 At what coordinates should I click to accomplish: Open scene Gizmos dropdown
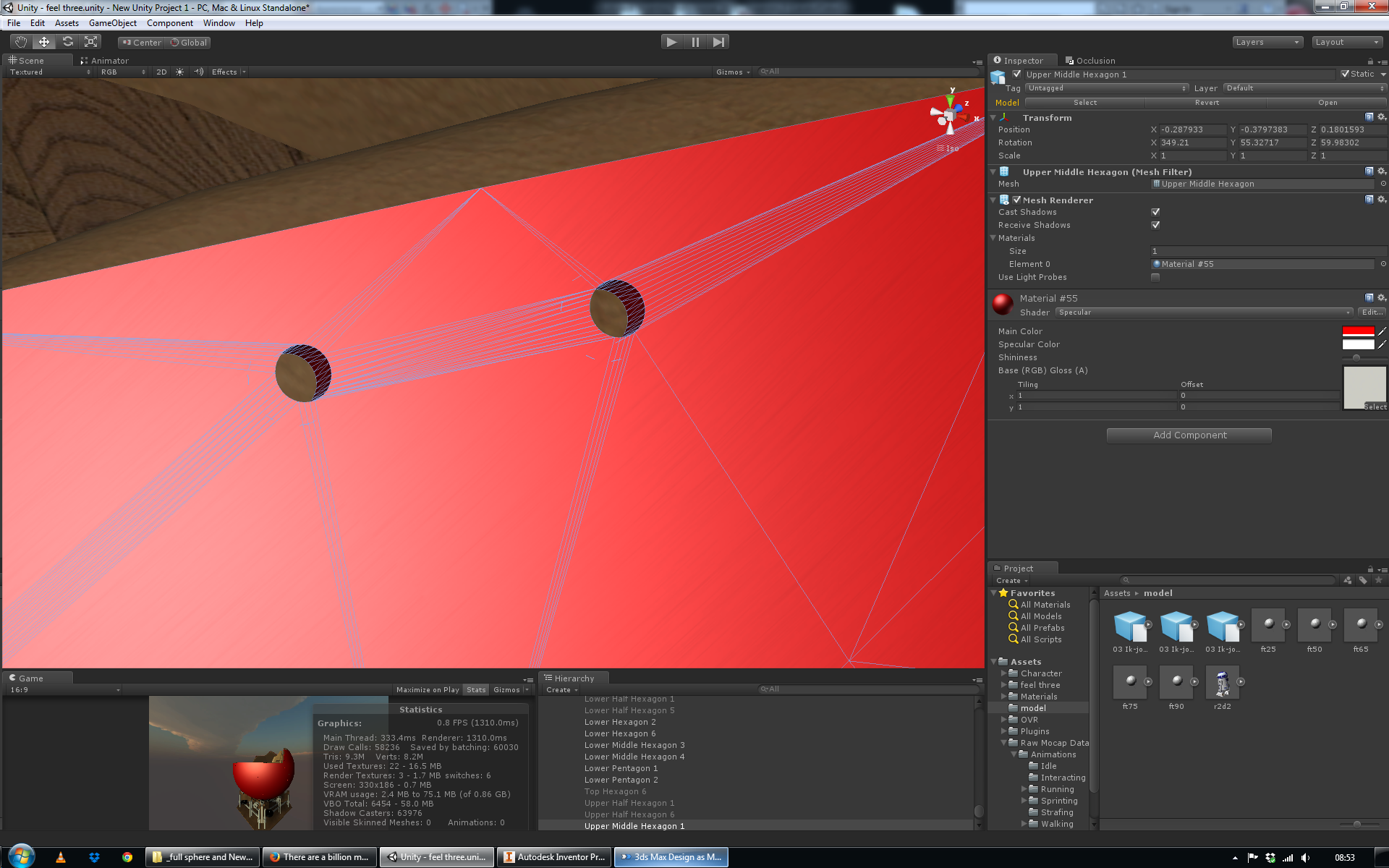click(x=733, y=72)
